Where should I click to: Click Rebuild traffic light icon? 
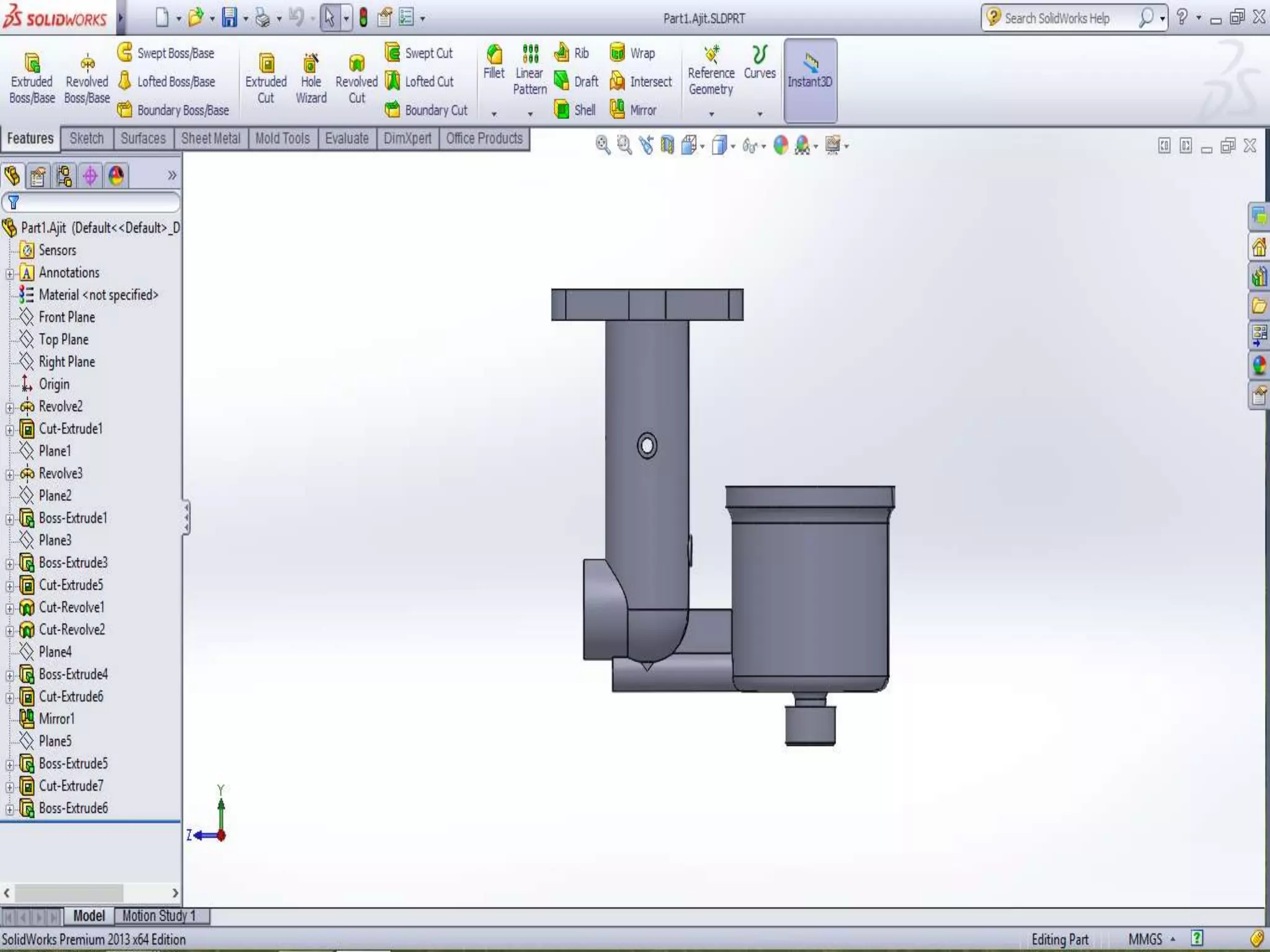pos(363,18)
